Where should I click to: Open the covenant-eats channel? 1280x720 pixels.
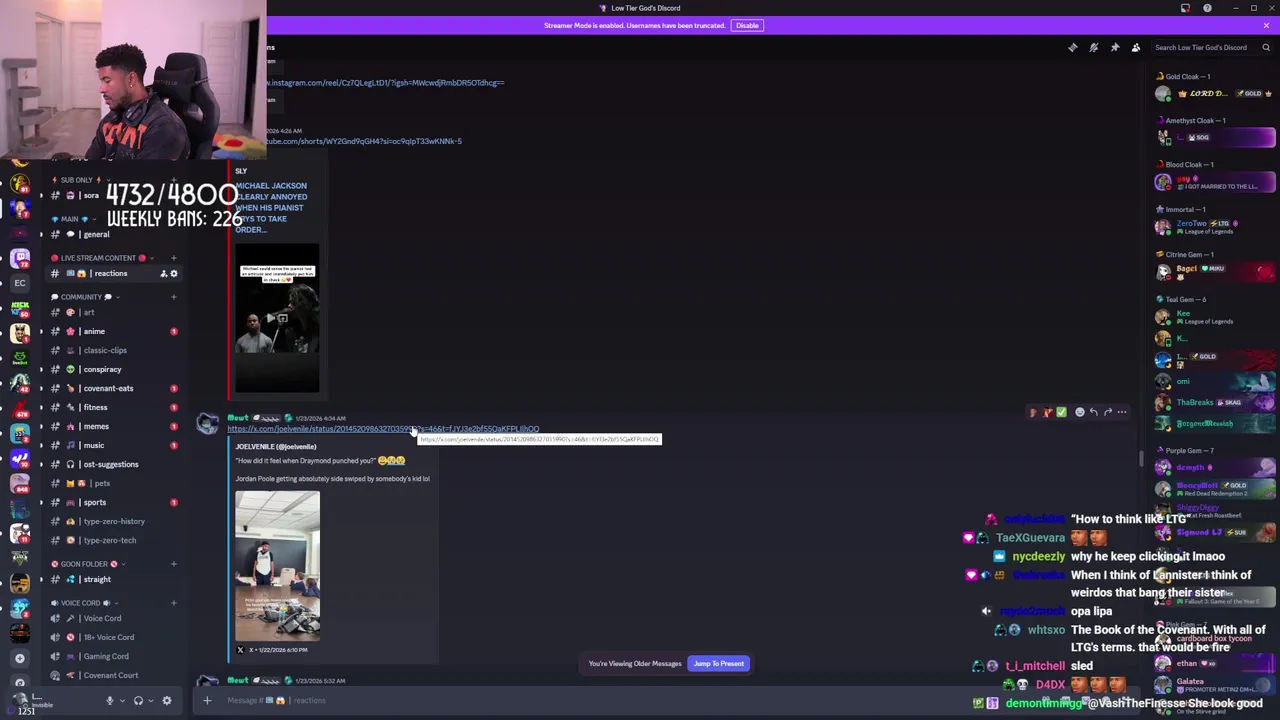tap(114, 389)
